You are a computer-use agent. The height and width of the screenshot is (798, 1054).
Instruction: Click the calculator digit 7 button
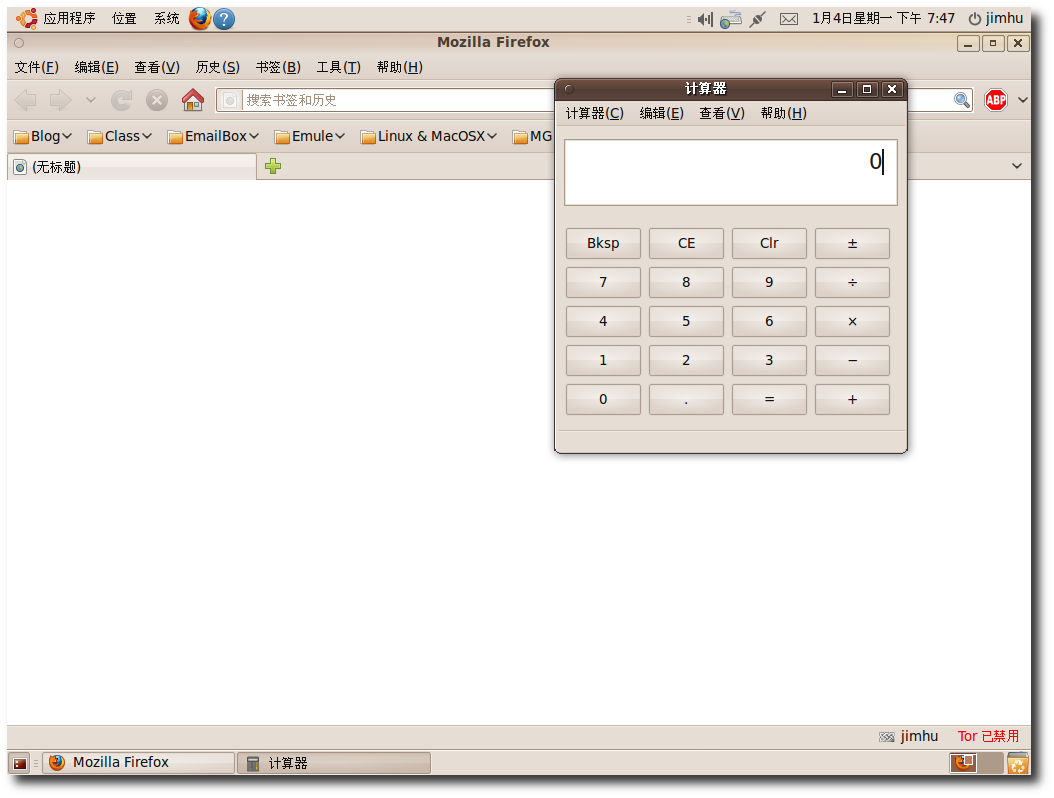(603, 282)
